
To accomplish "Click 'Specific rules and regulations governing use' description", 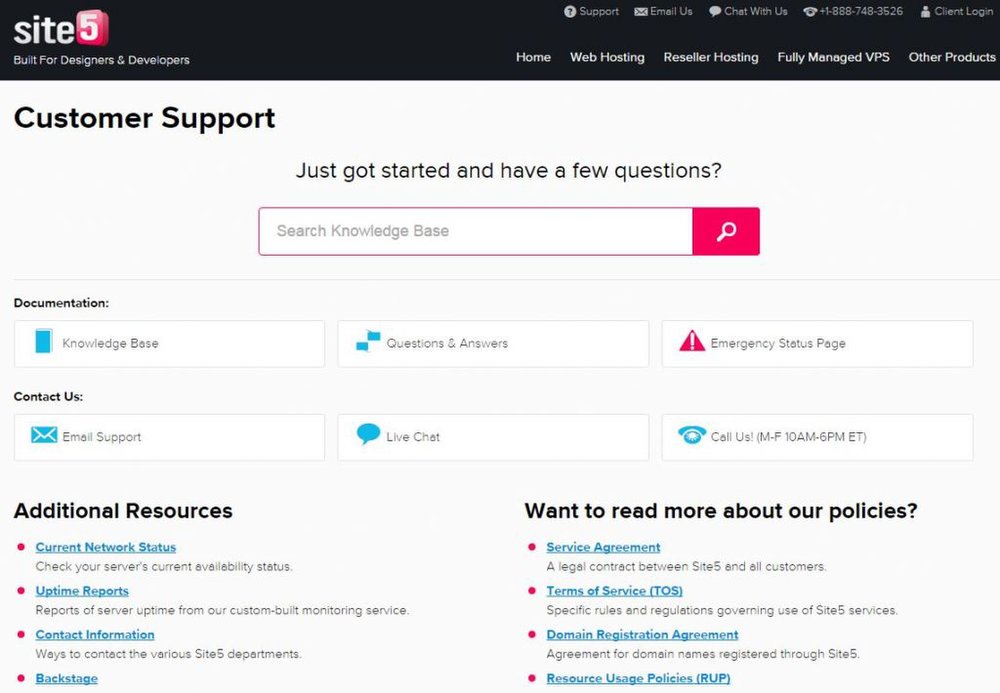I will 722,610.
